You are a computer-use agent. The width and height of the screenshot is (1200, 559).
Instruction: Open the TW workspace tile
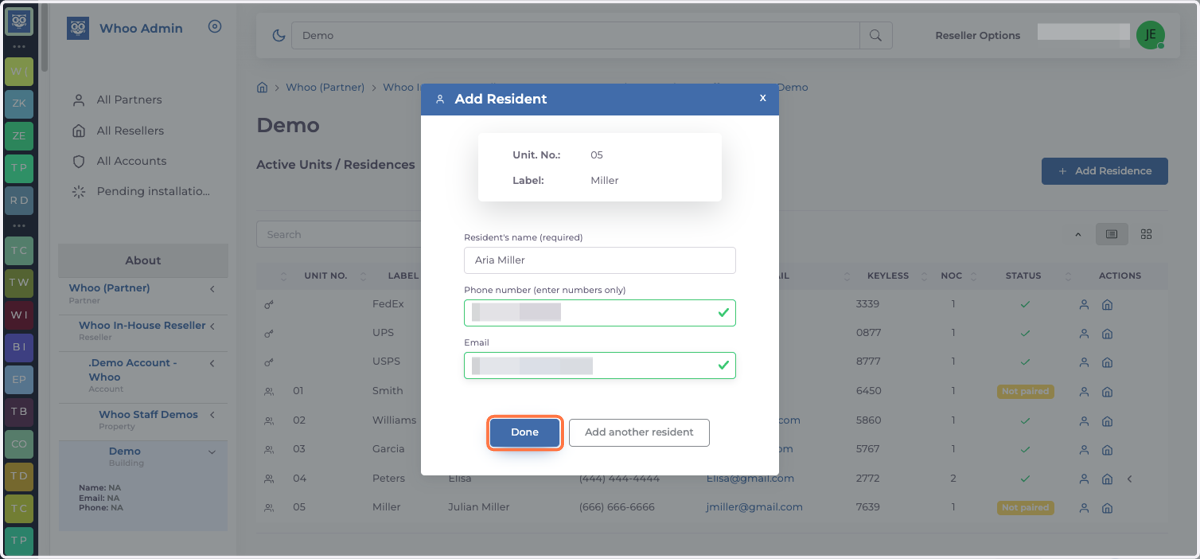(19, 282)
